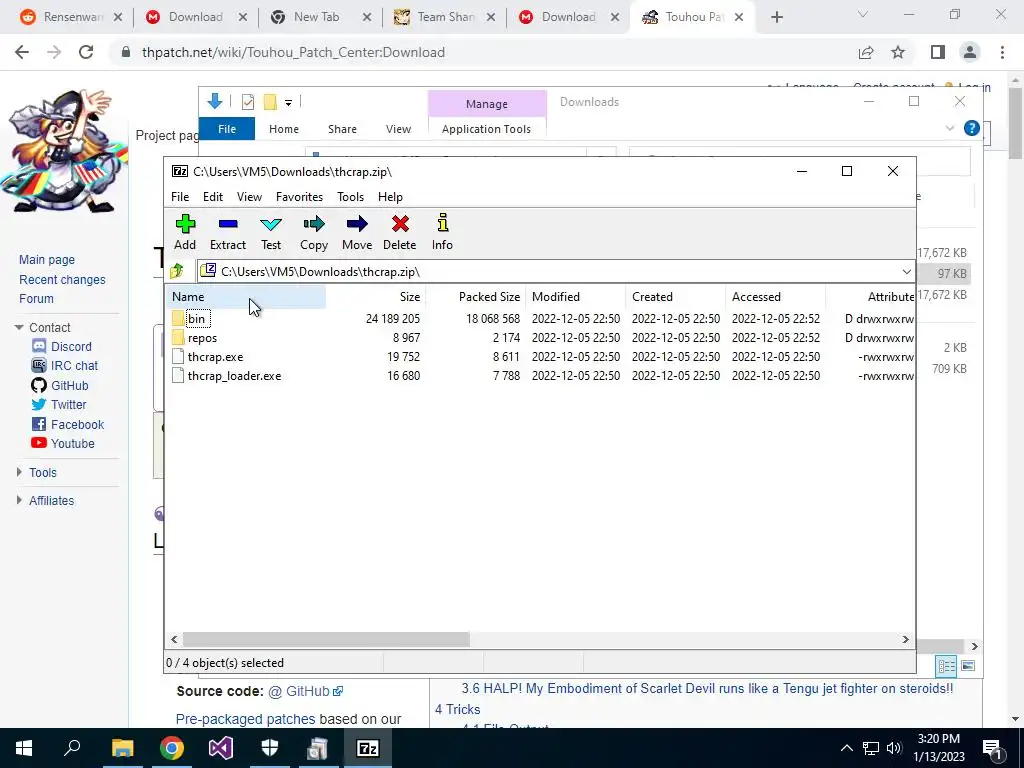The height and width of the screenshot is (768, 1024).
Task: Open the GitHub source code link
Action: click(307, 691)
